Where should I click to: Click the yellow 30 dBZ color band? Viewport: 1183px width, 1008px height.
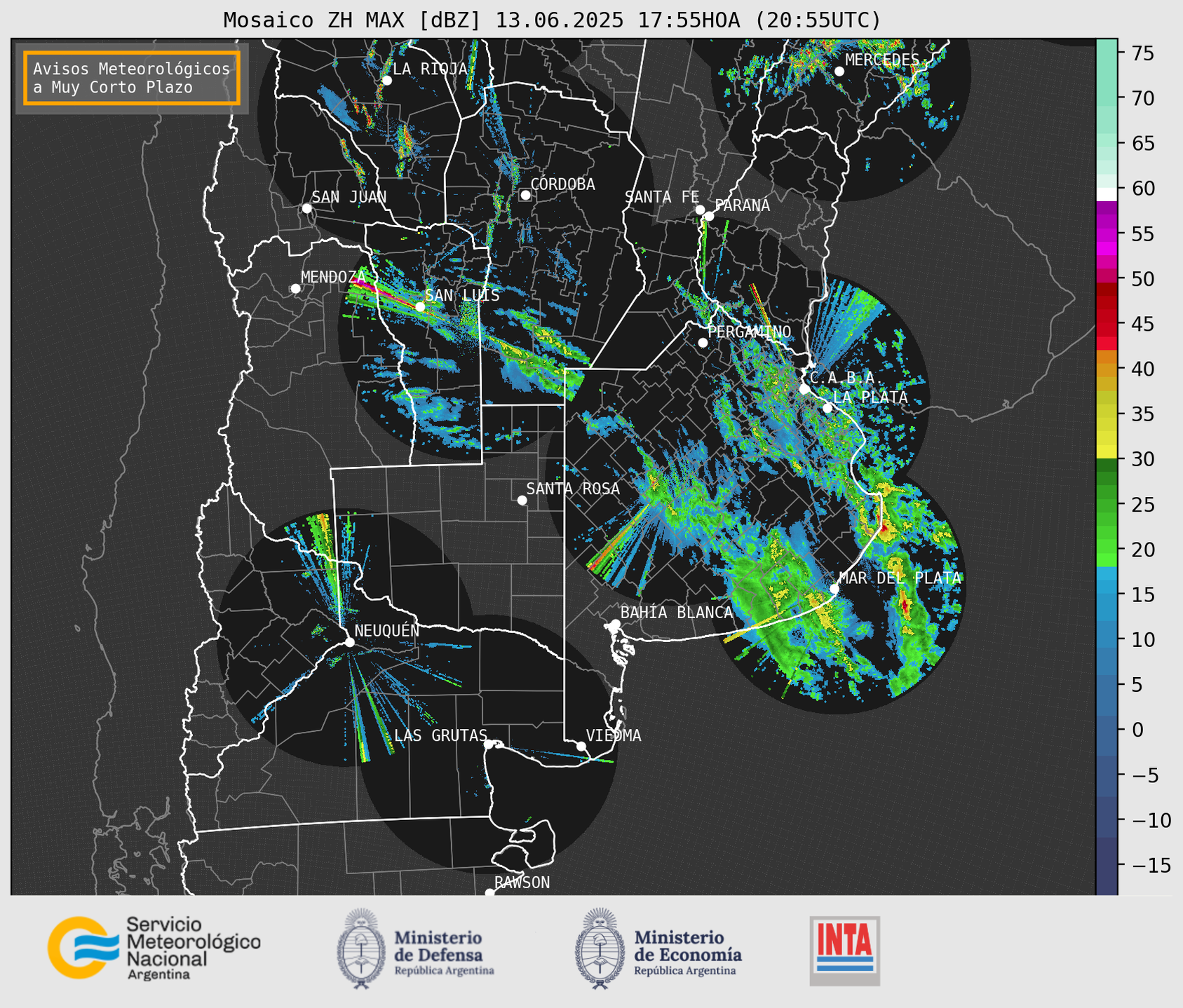(x=1107, y=452)
